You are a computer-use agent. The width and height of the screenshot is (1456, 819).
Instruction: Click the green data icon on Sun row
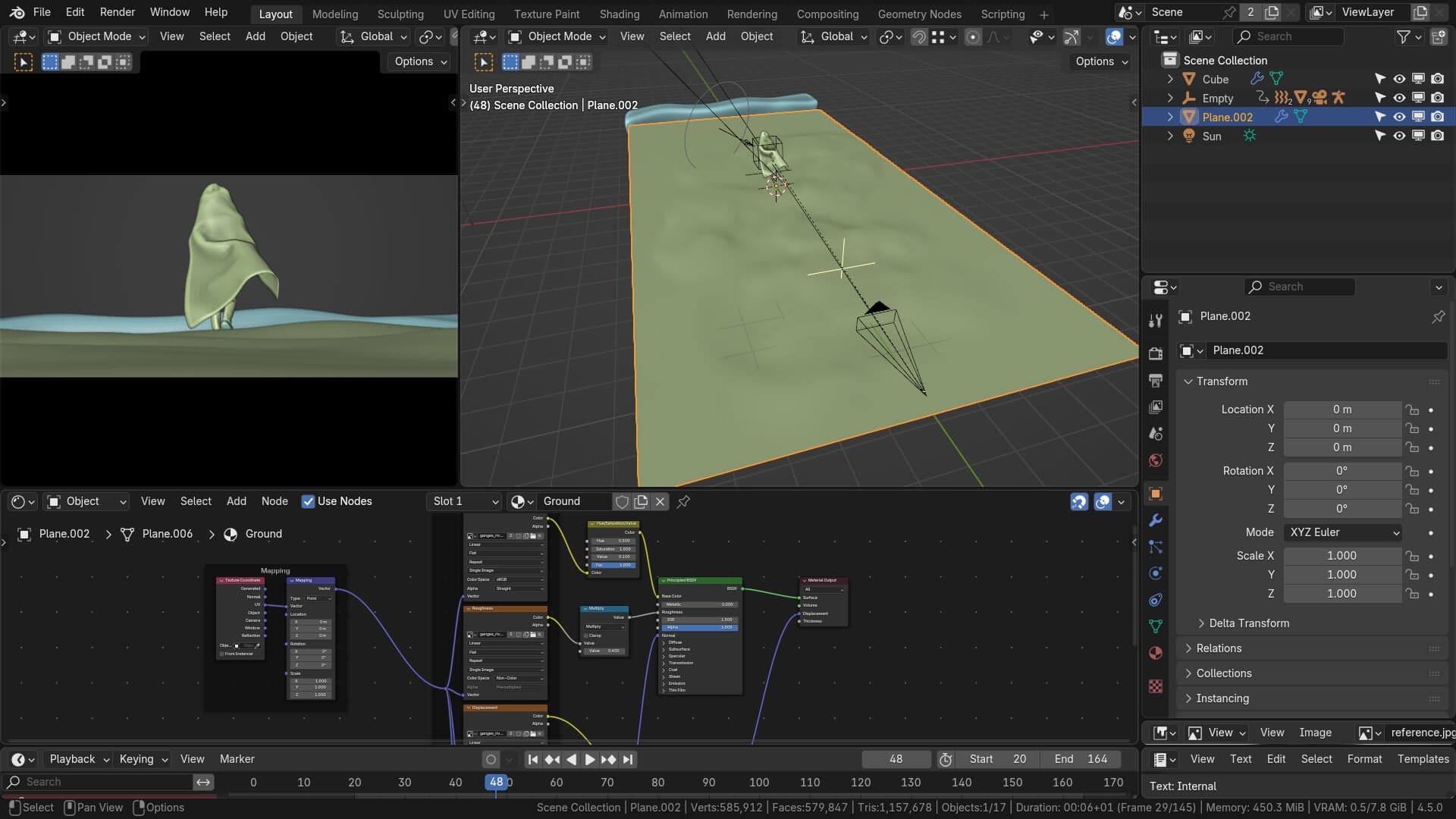[x=1249, y=136]
